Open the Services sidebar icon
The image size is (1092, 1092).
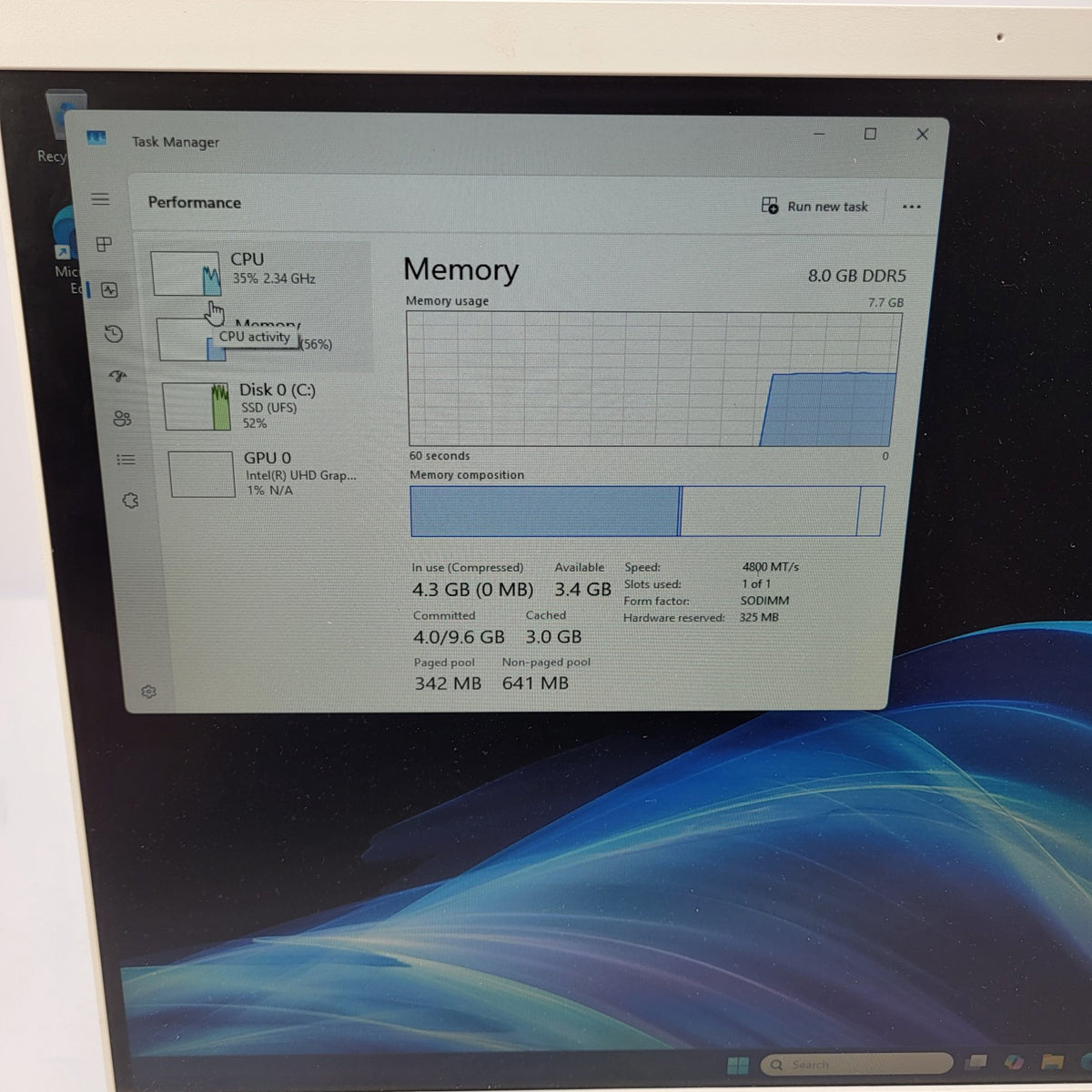point(130,500)
